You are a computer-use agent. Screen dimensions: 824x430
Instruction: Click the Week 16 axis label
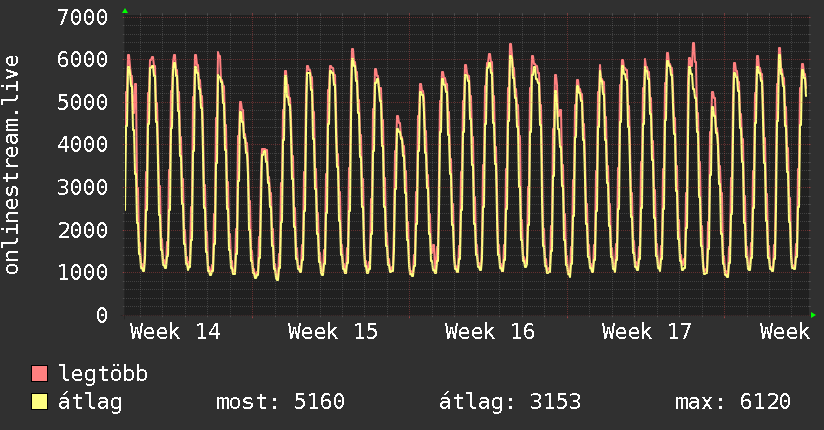(x=490, y=331)
